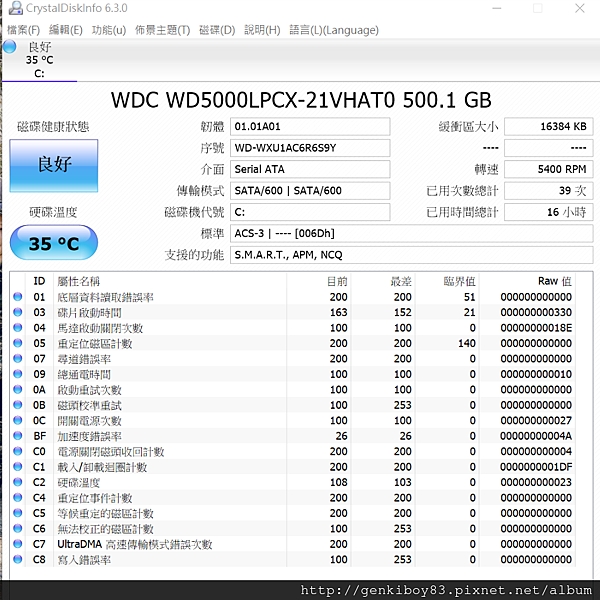The width and height of the screenshot is (600, 600).
Task: Click the buffer size field 16384 KB
Action: click(549, 126)
